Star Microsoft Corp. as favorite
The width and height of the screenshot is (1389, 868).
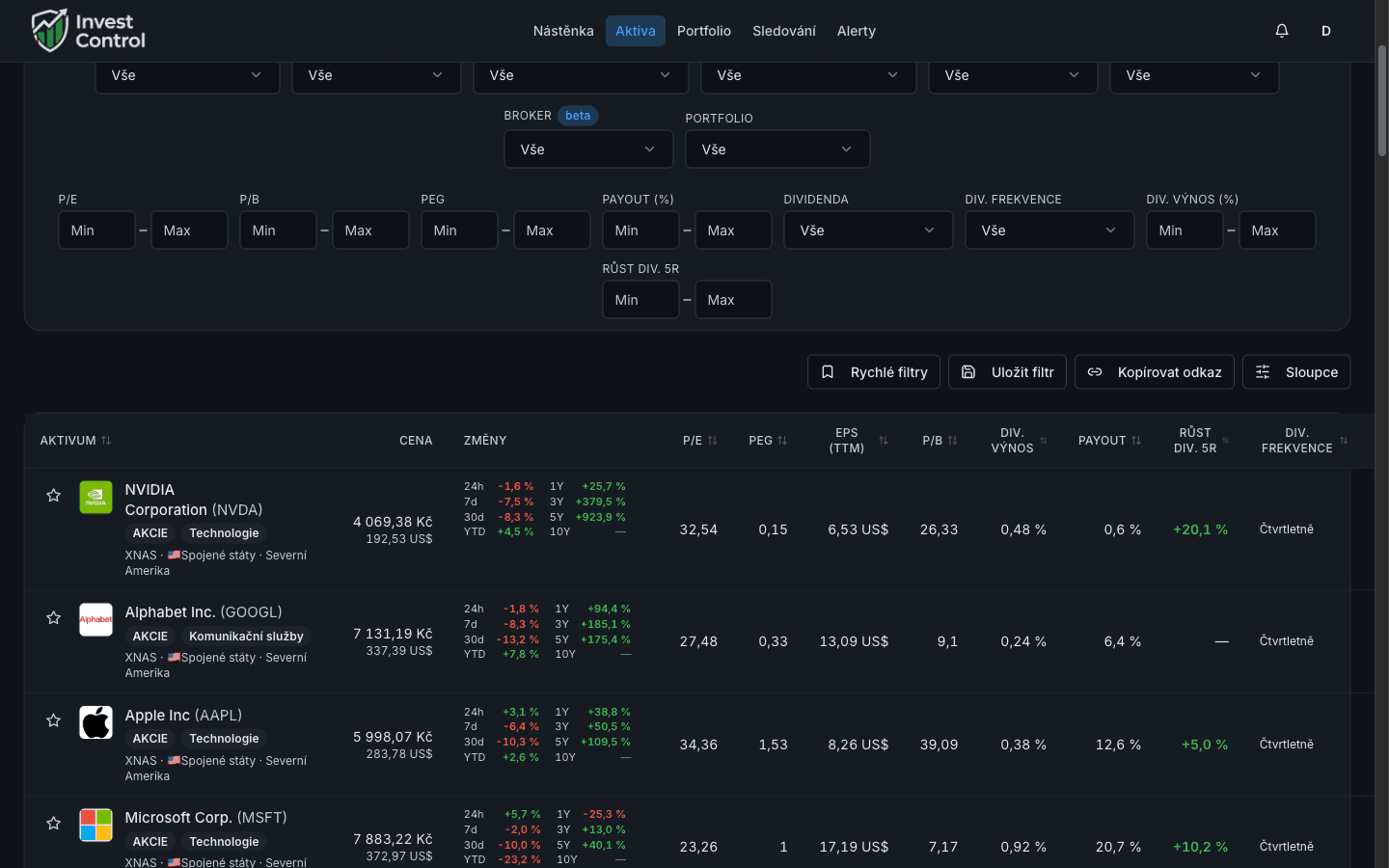pos(54,824)
